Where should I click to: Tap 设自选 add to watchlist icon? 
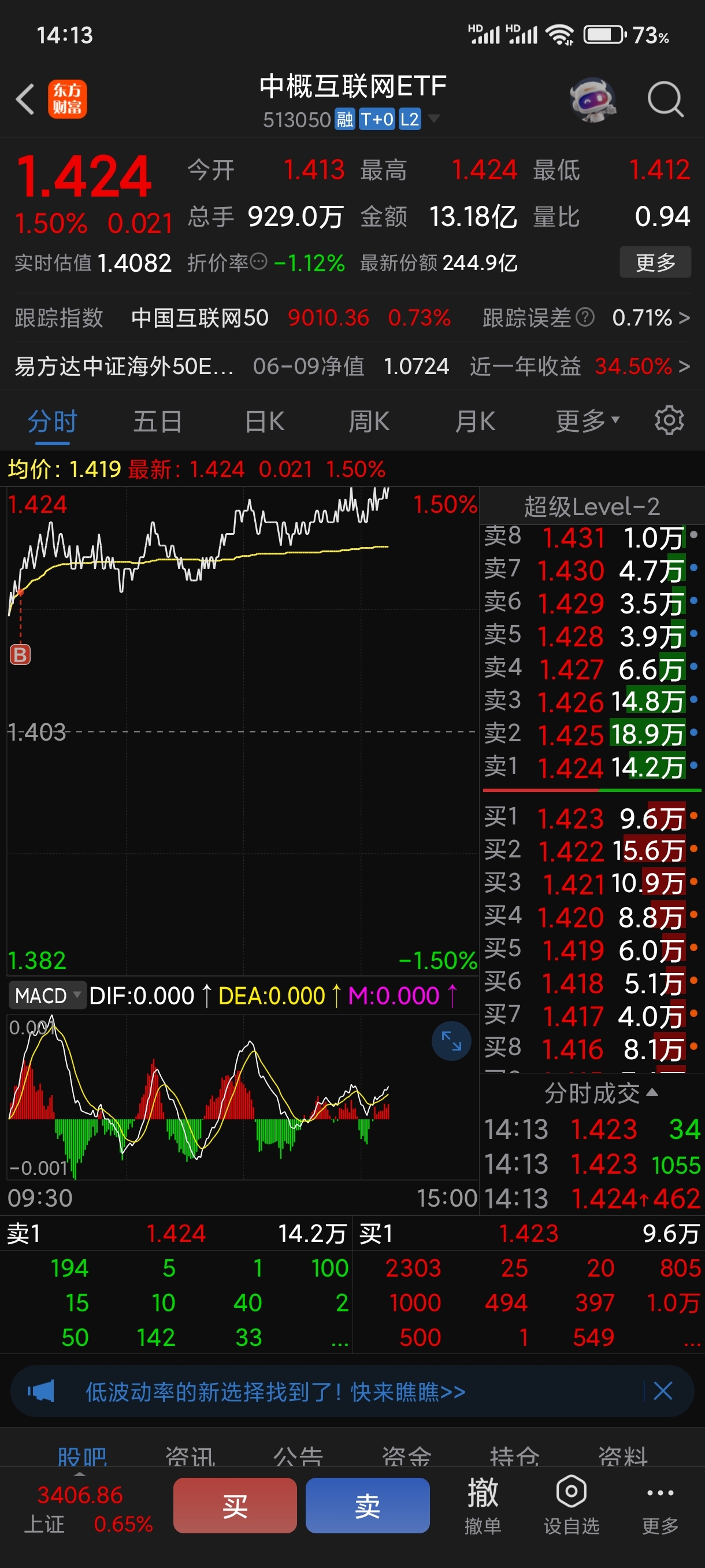click(x=571, y=1506)
